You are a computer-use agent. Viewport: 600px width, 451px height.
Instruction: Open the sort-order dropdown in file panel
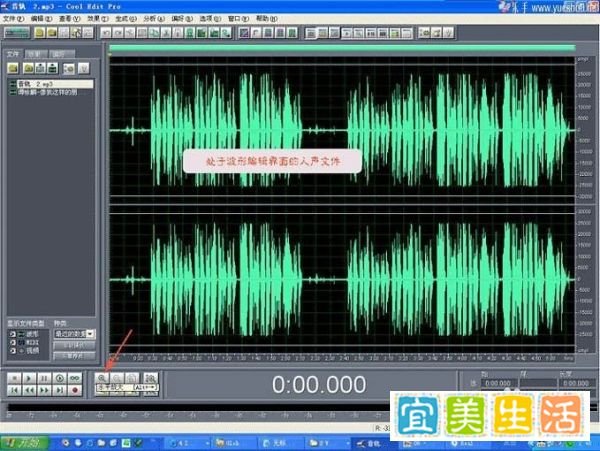click(x=90, y=334)
